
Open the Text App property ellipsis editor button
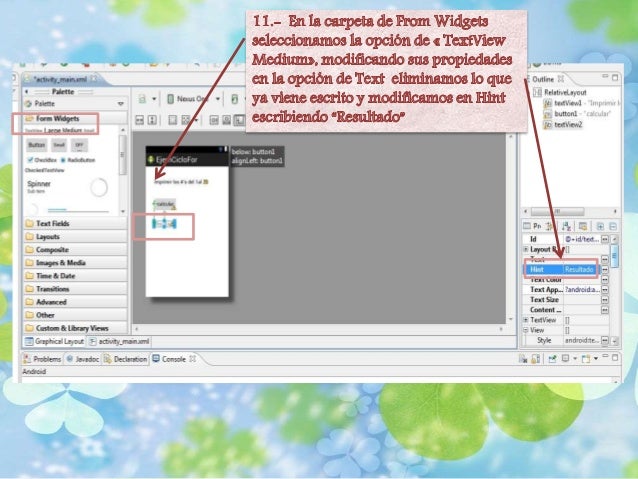[x=605, y=289]
